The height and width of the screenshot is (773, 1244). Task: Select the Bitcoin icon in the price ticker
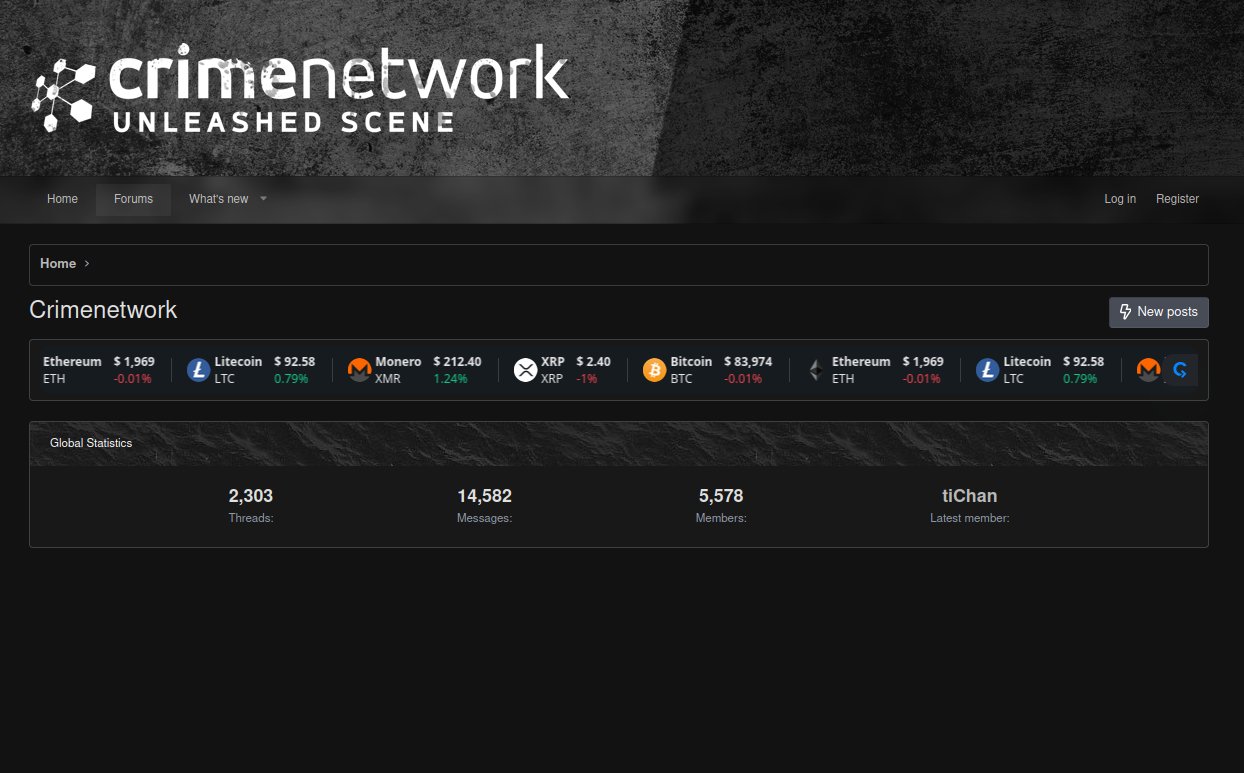tap(655, 370)
